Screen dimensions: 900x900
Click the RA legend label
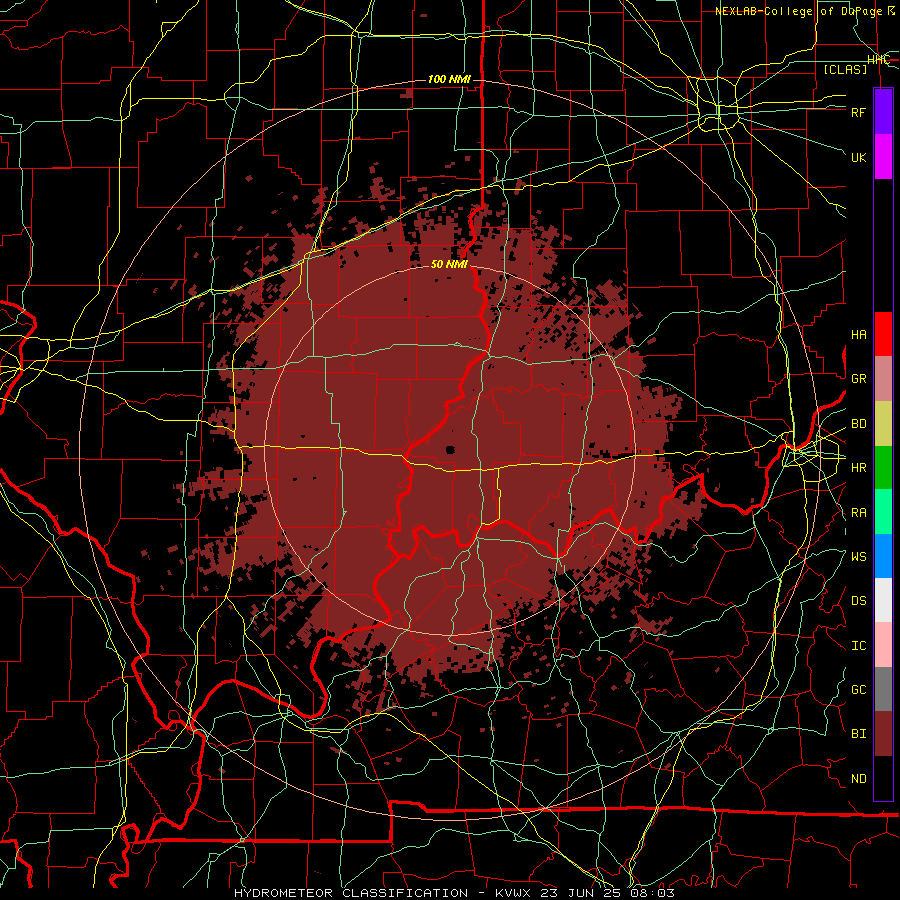pyautogui.click(x=858, y=513)
